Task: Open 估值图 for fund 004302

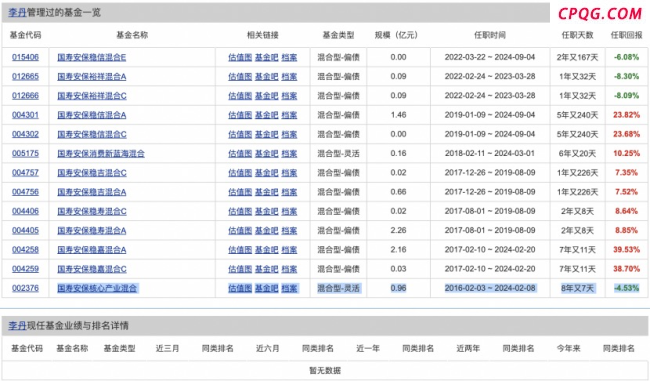Action: point(240,134)
